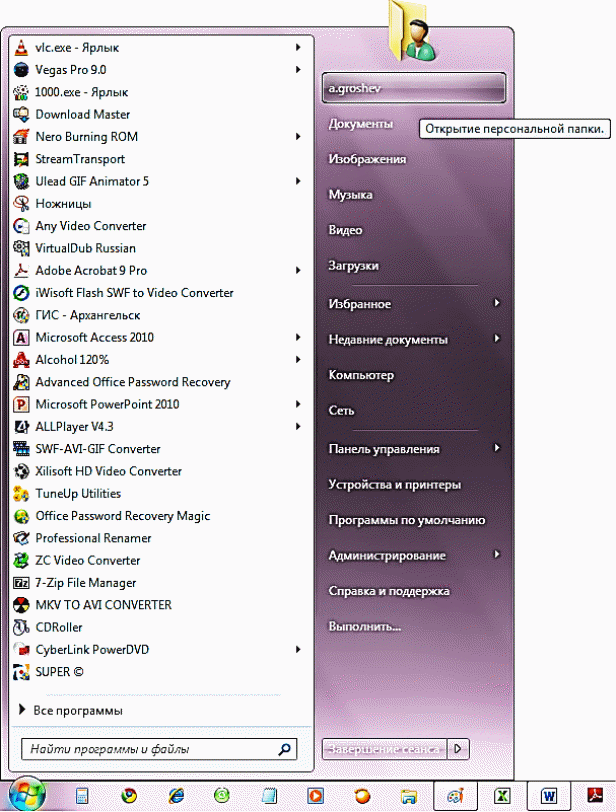Click the user account picture

412,33
